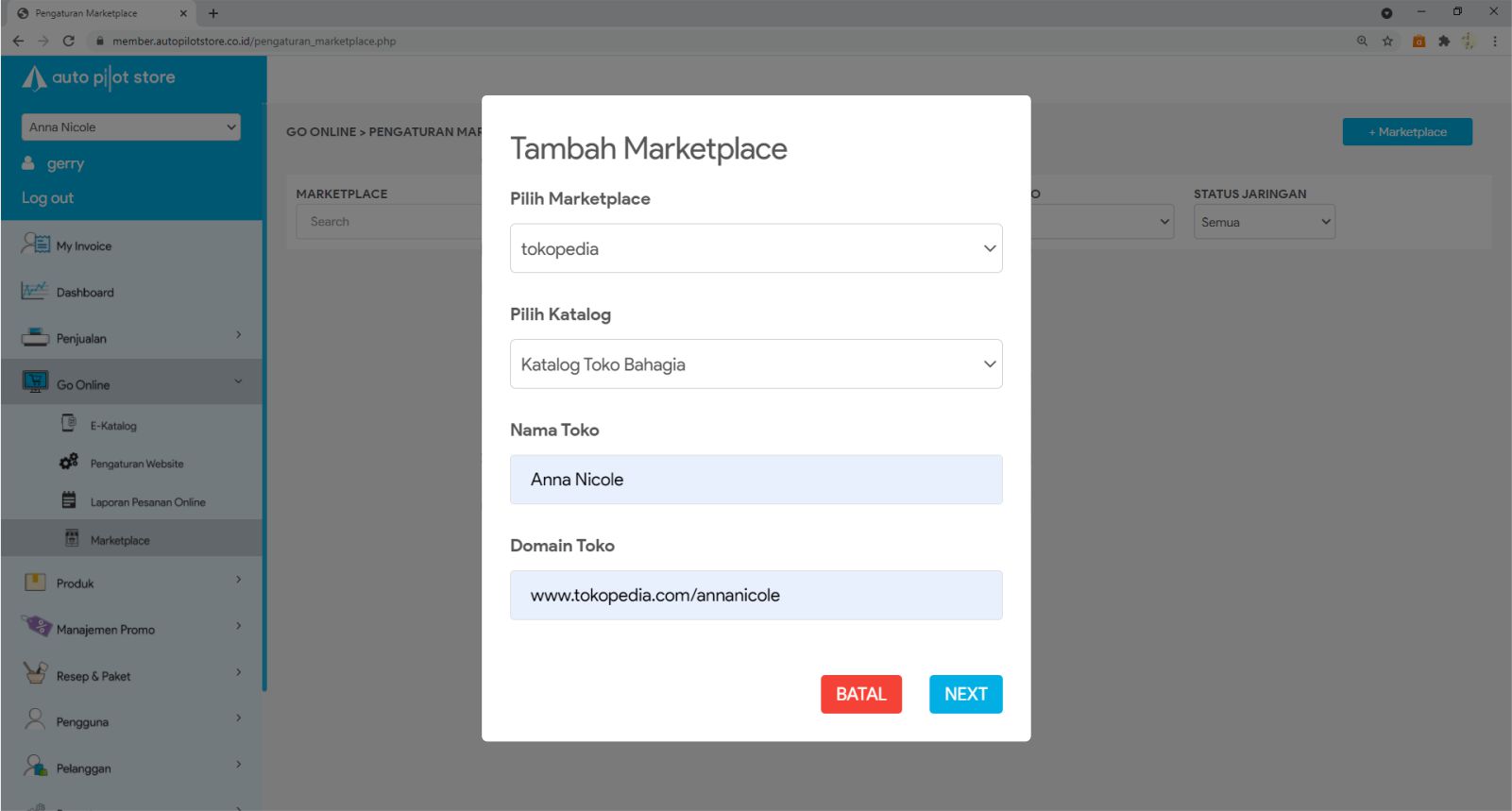Open the Anna Nicole store selector
The image size is (1512, 811).
pyautogui.click(x=131, y=127)
